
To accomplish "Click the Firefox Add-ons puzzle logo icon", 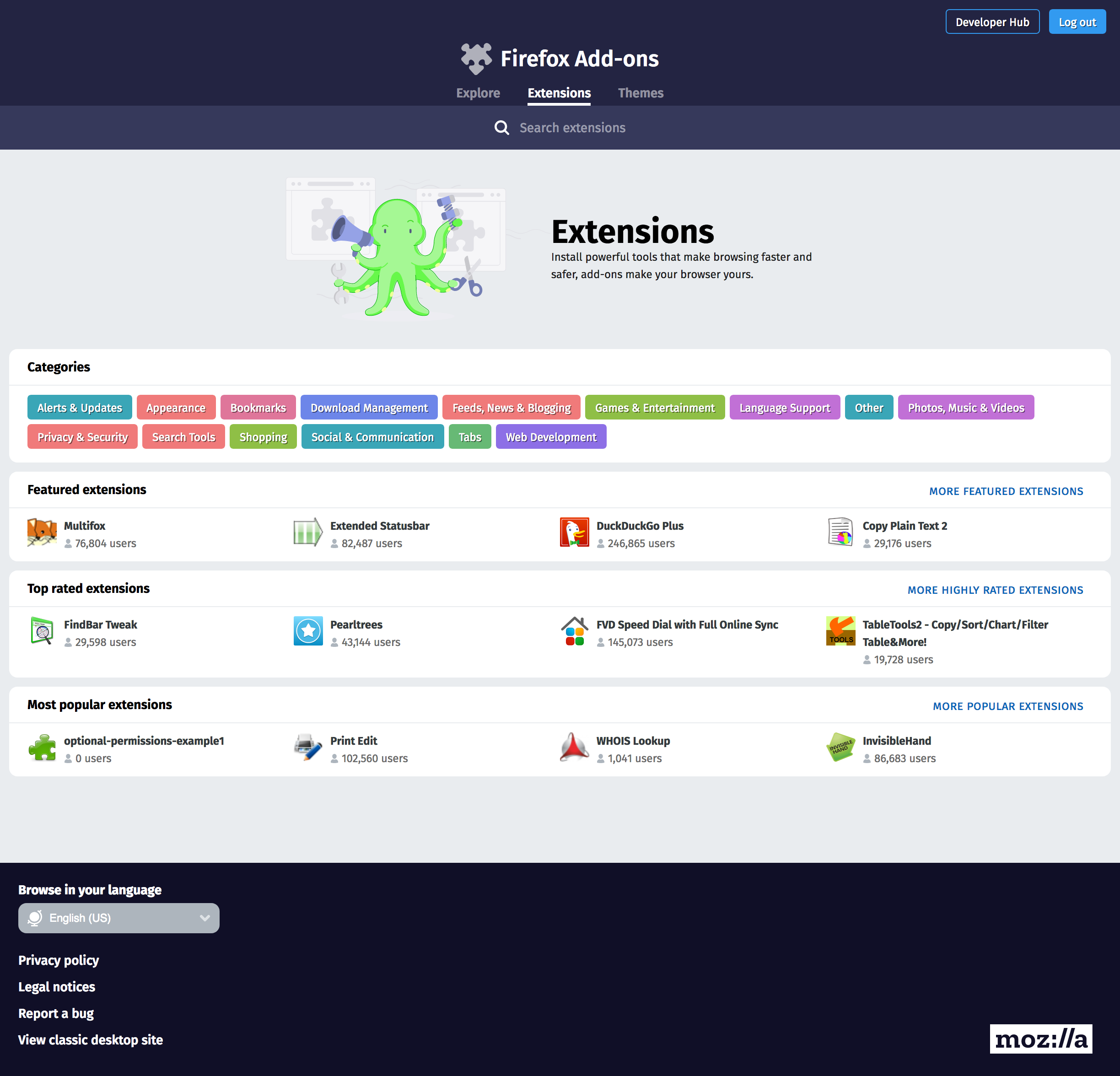I will pyautogui.click(x=476, y=58).
